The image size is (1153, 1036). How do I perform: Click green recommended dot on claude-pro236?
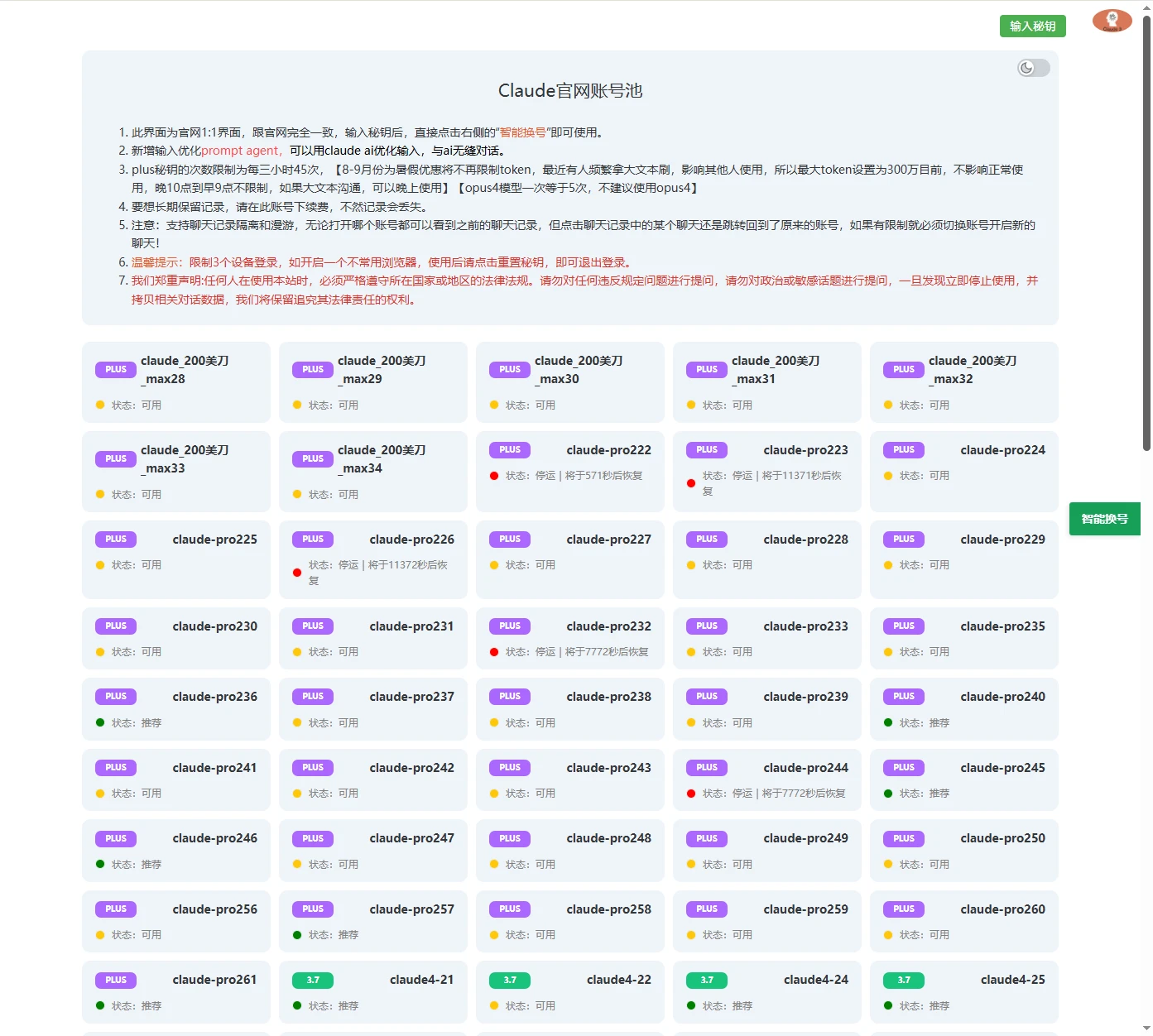pyautogui.click(x=100, y=722)
